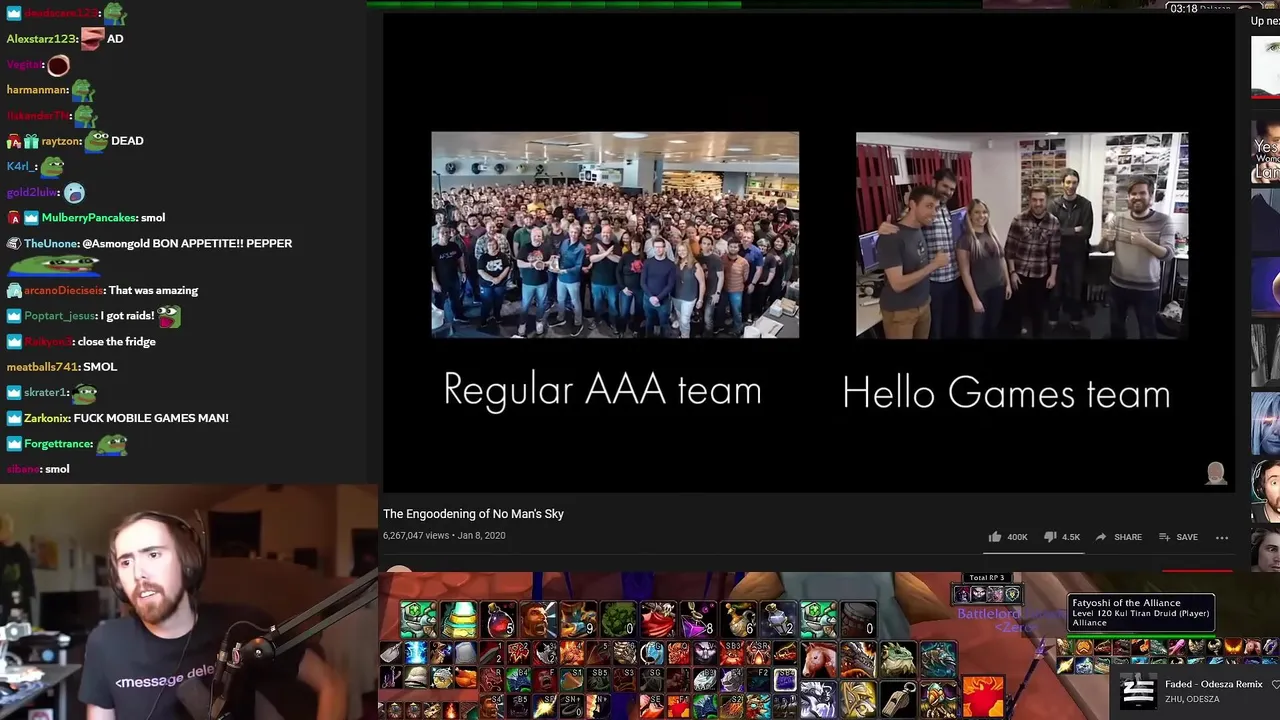Click the flask item with count 6
The width and height of the screenshot is (1280, 720).
[738, 620]
